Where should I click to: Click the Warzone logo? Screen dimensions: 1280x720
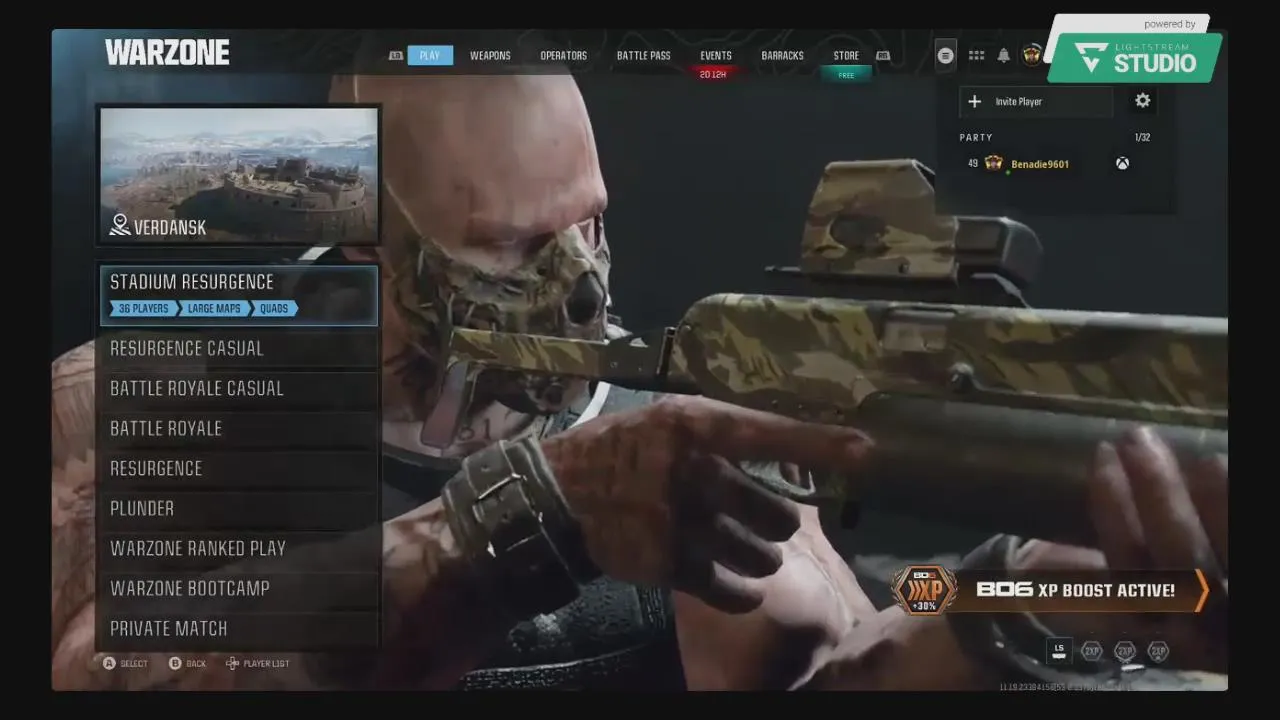(167, 52)
